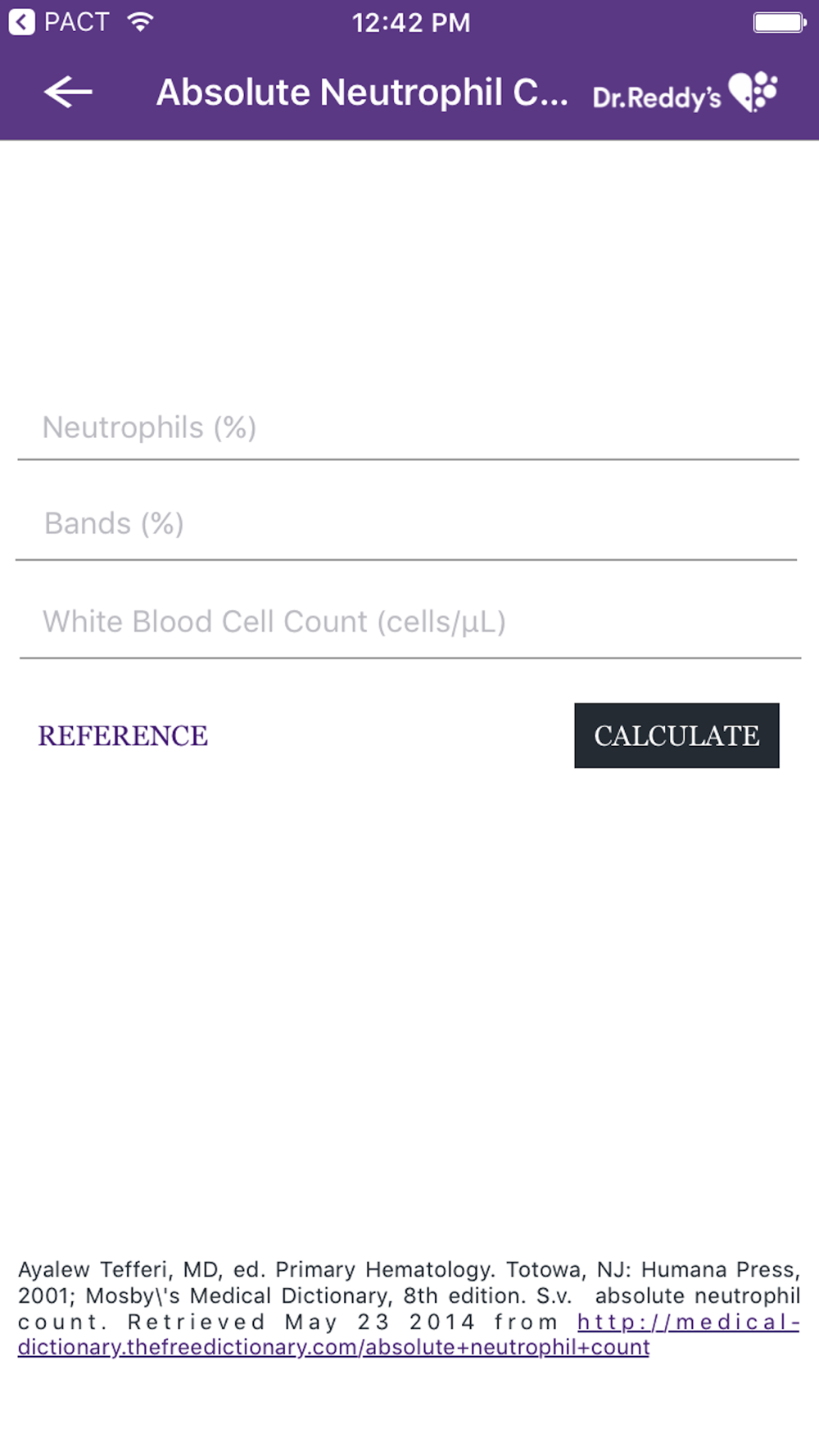
Task: Hit the CALCULATE button
Action: point(676,735)
